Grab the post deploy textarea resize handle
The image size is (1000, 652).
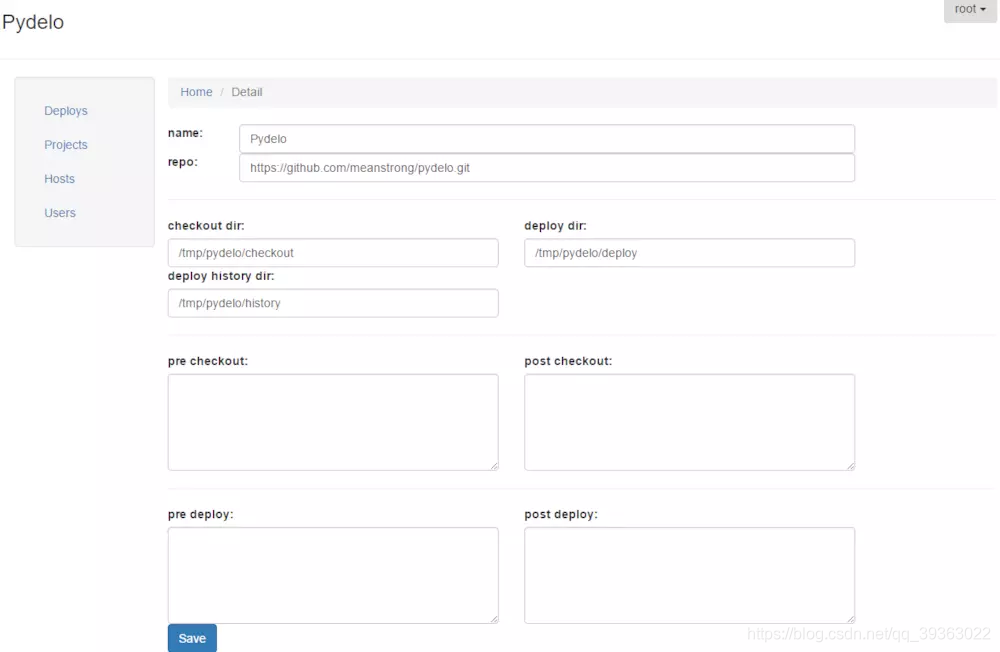pyautogui.click(x=851, y=619)
